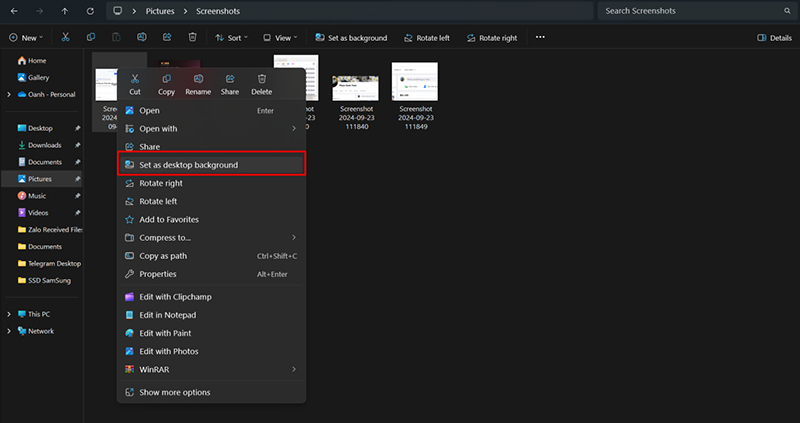Viewport: 800px width, 423px height.
Task: Open the See more ellipsis toolbar menu
Action: coord(540,38)
